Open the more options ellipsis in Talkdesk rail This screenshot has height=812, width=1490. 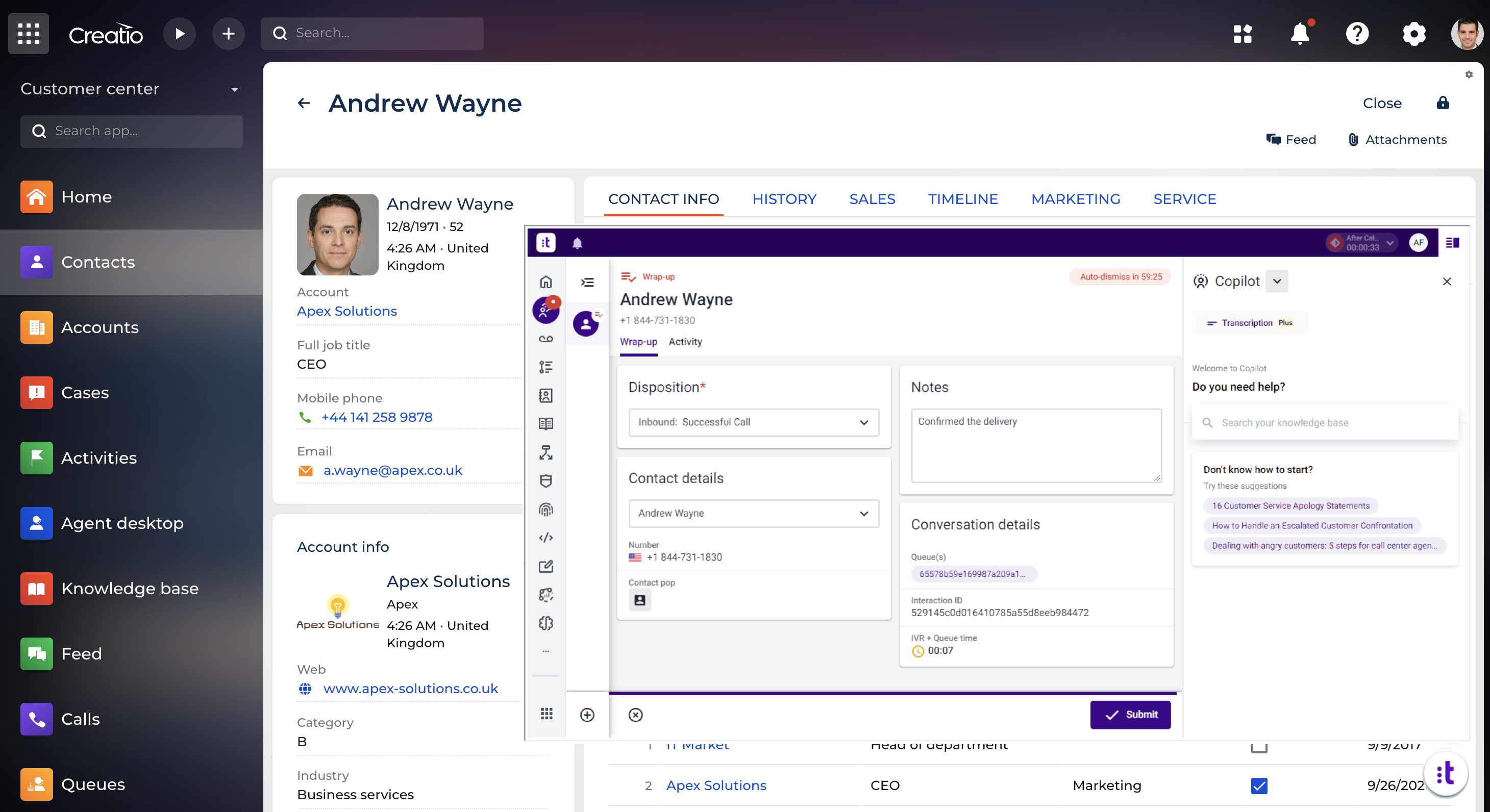point(545,651)
